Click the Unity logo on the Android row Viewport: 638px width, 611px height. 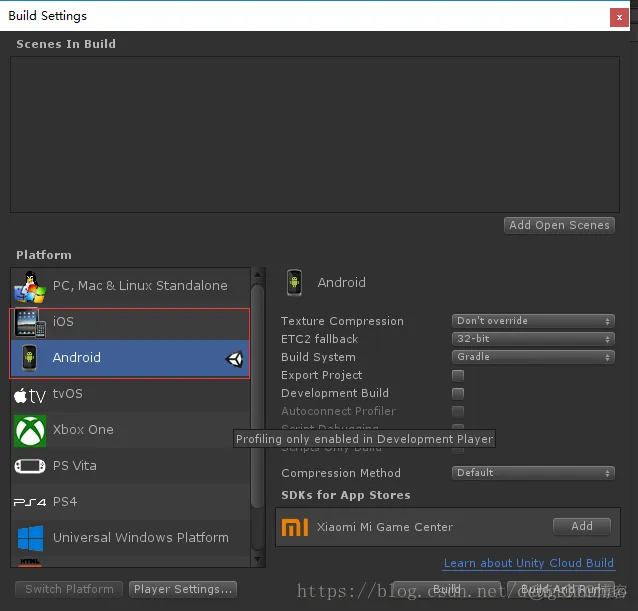pos(235,359)
